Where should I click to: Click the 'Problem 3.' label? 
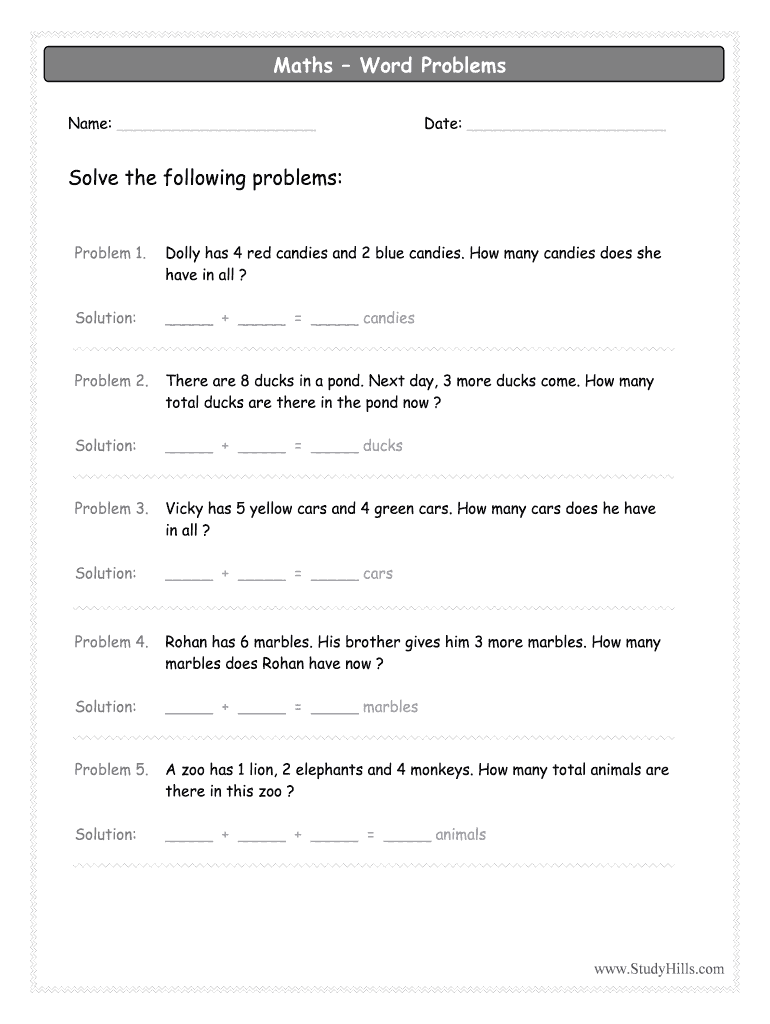point(110,509)
